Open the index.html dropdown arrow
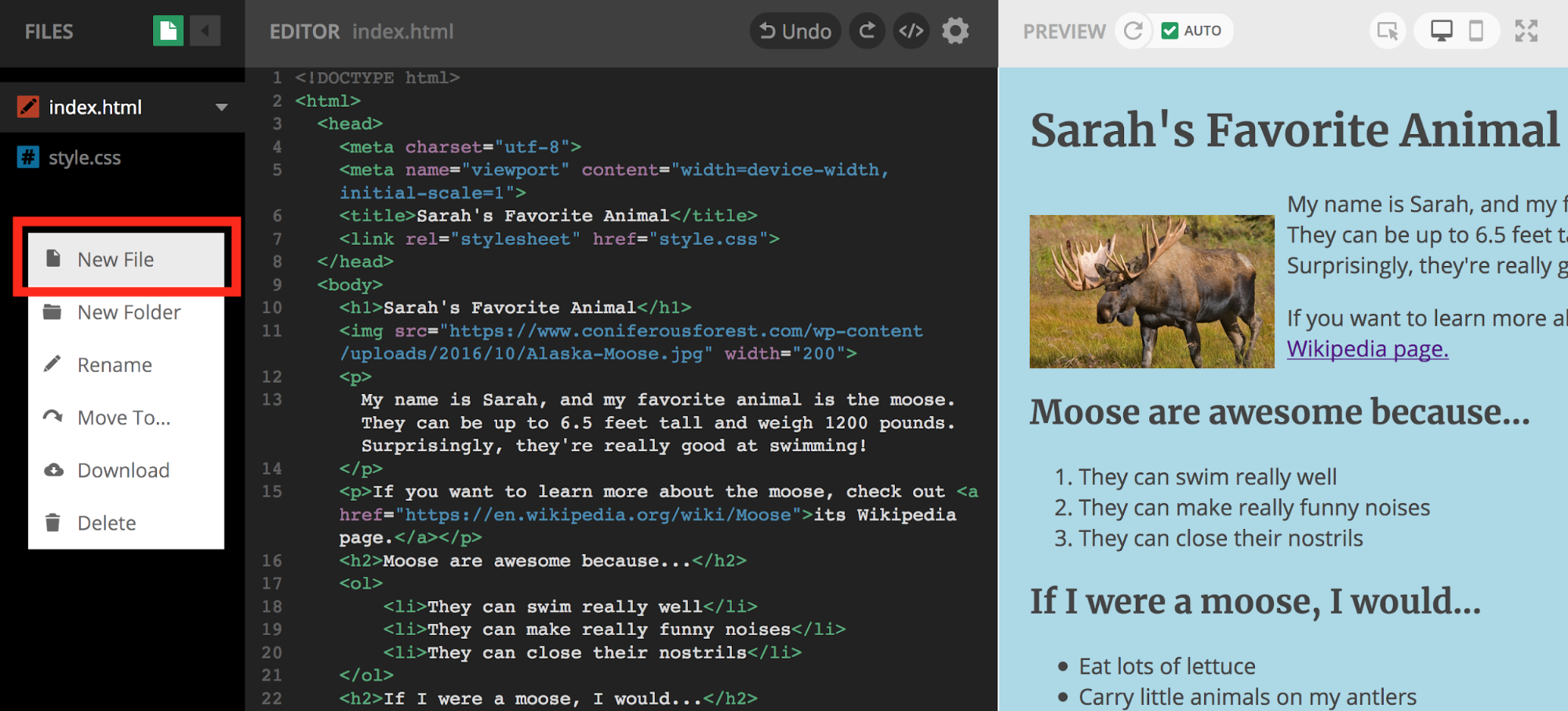The height and width of the screenshot is (711, 1568). click(x=222, y=108)
